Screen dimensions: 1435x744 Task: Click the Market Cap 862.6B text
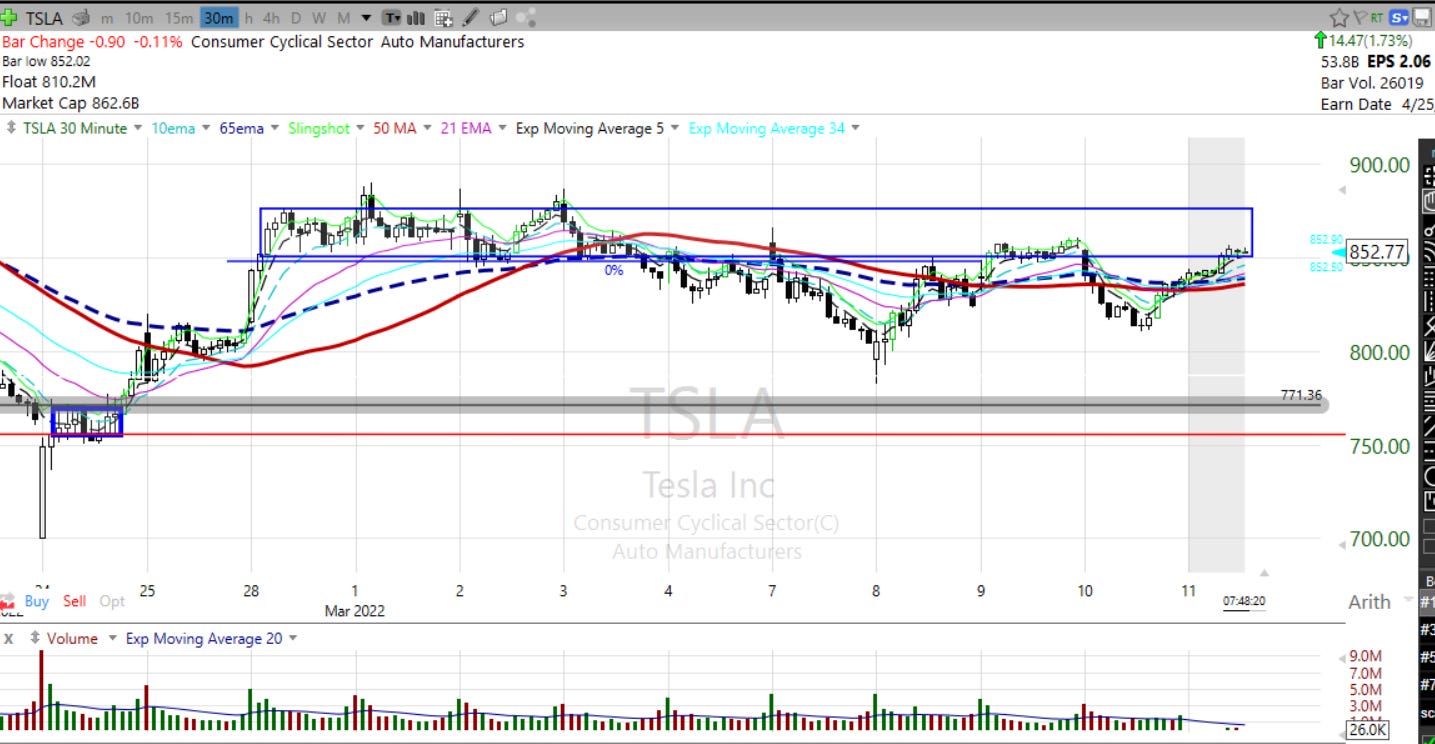coord(70,103)
